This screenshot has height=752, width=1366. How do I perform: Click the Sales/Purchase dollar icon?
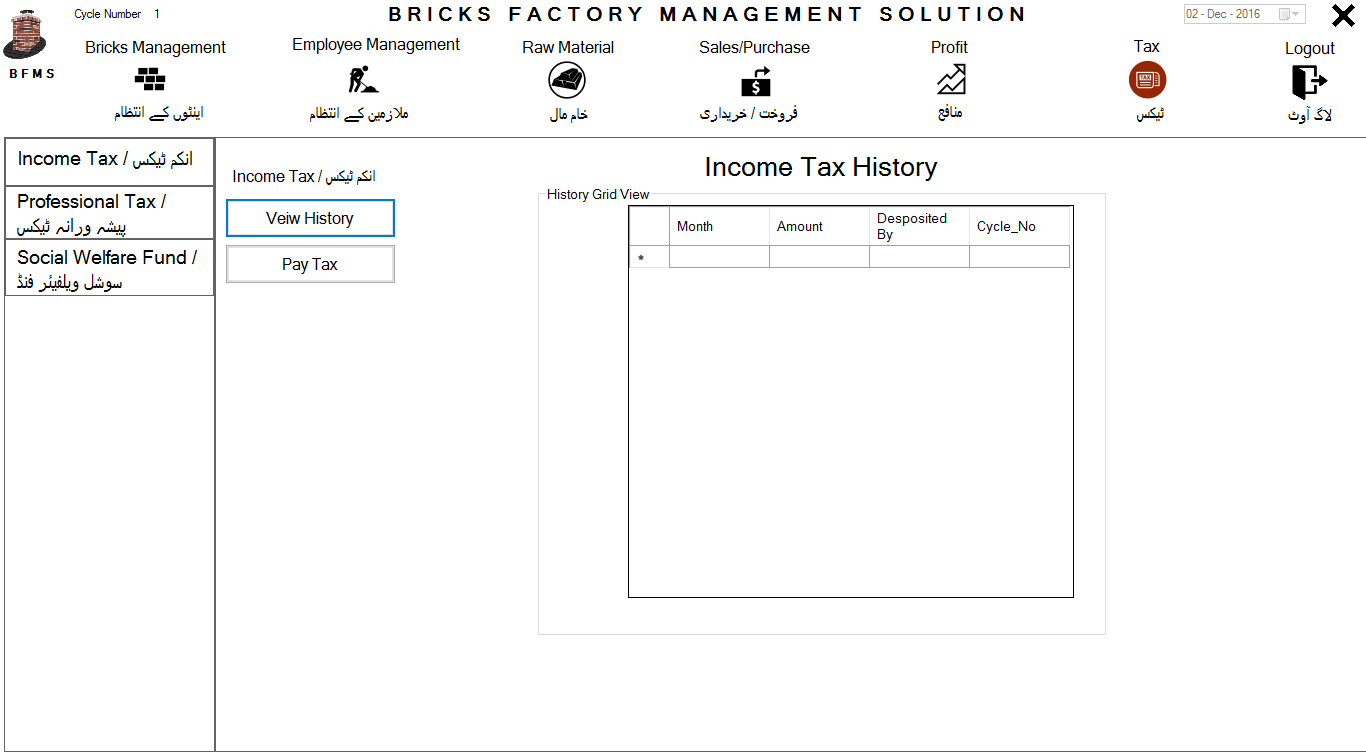click(x=755, y=81)
